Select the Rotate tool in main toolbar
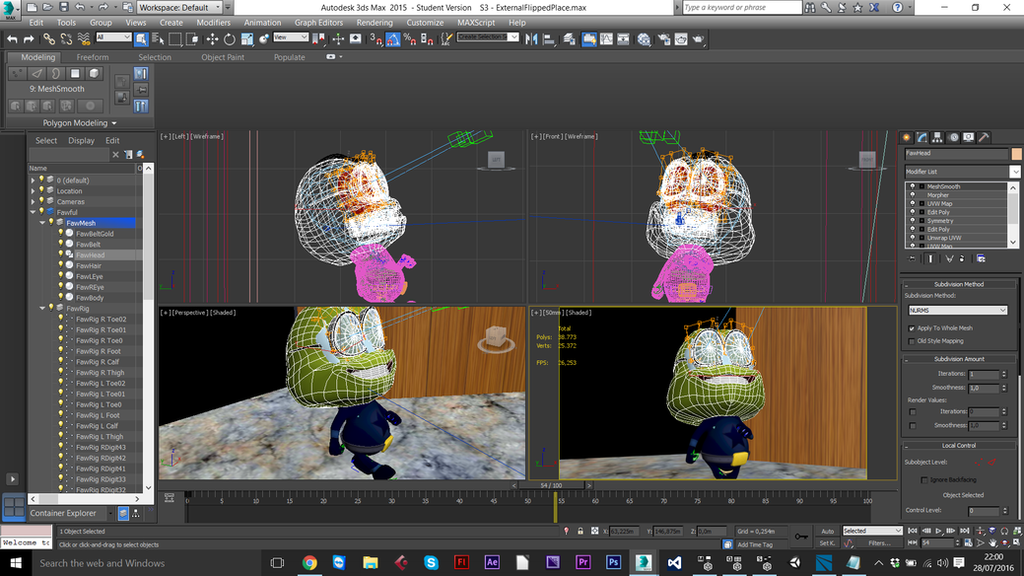Image resolution: width=1024 pixels, height=576 pixels. coord(229,39)
